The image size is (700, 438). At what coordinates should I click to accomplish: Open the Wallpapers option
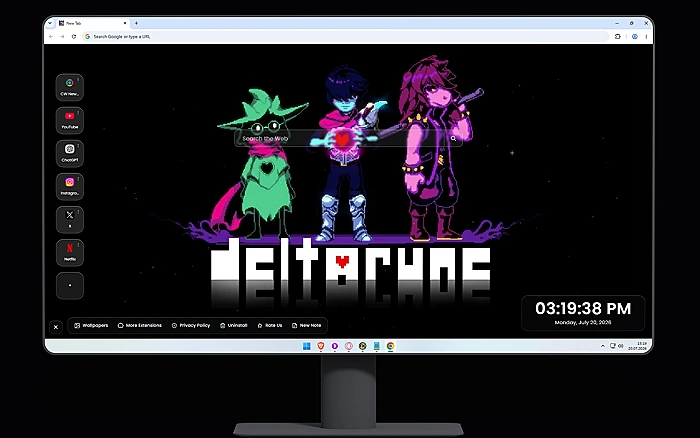[x=91, y=325]
